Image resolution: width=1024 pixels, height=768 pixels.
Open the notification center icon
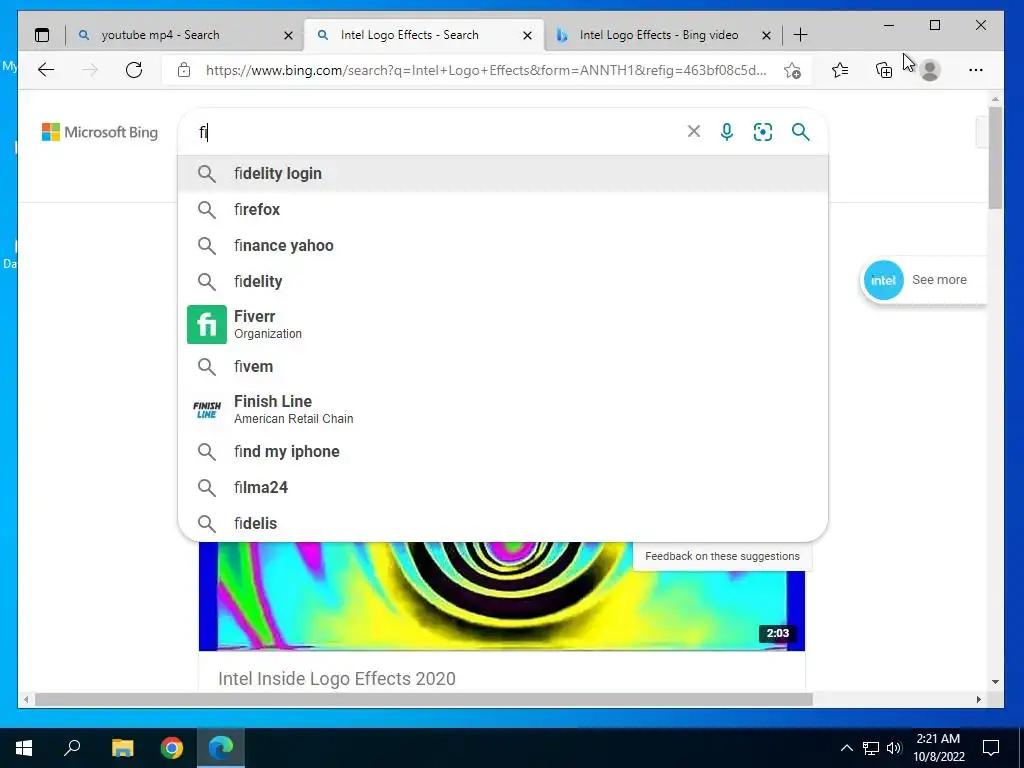991,748
